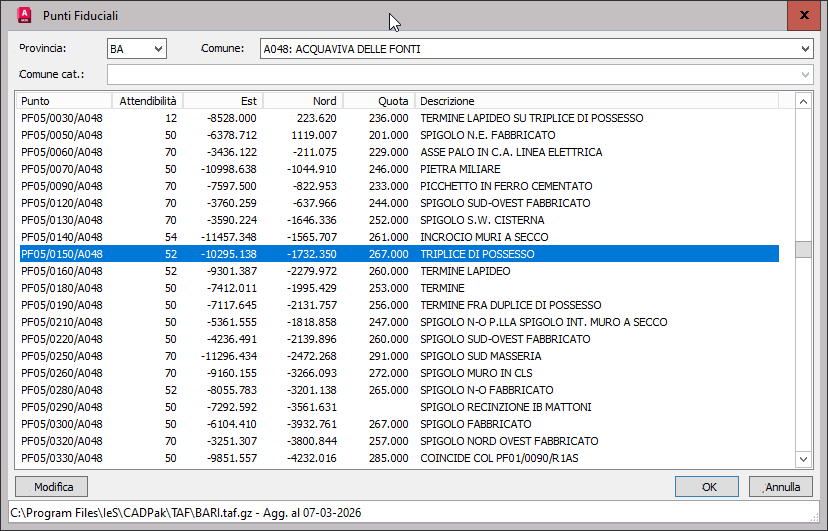Sort by the Descrizione column header
Viewport: 828px width, 531px height.
tap(597, 101)
